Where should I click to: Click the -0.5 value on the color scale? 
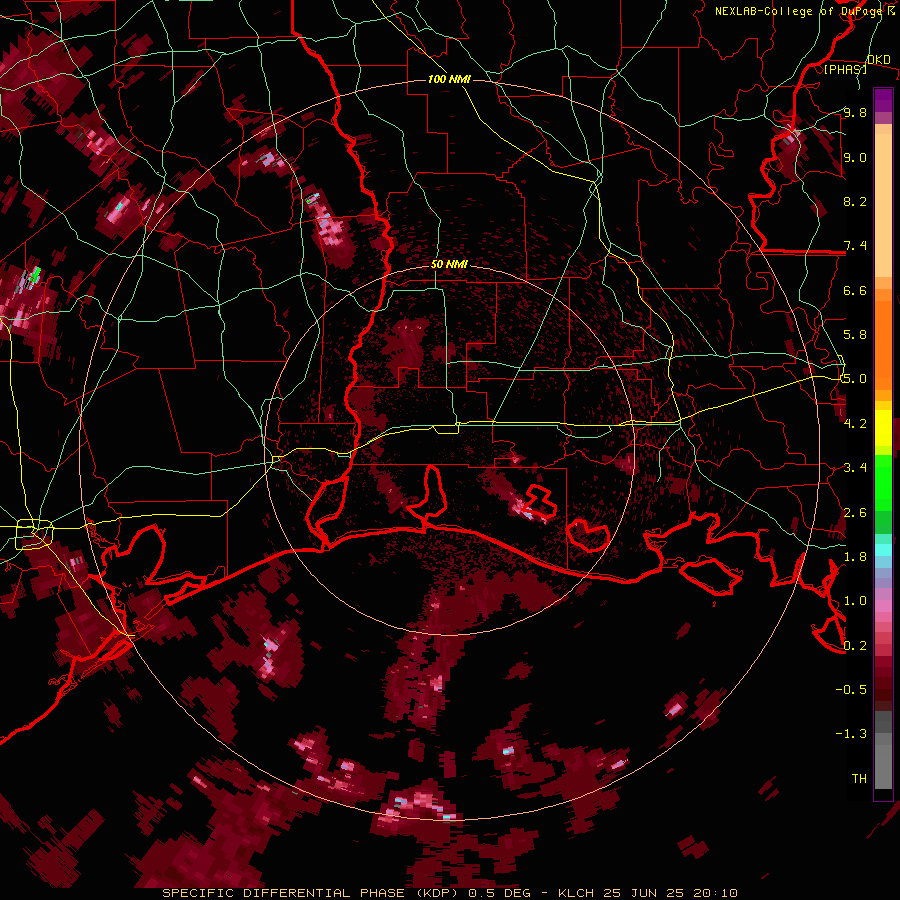tap(851, 690)
